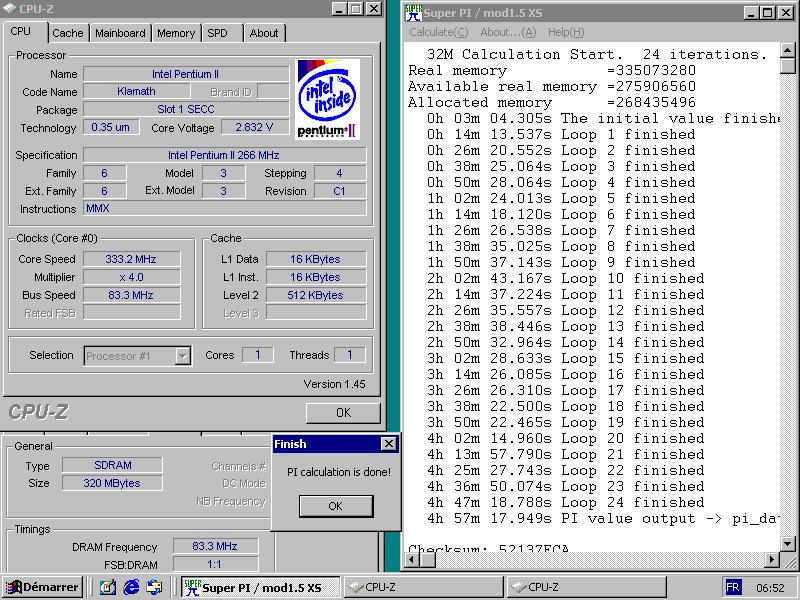Click the memory Type value SDRAM

[112, 465]
